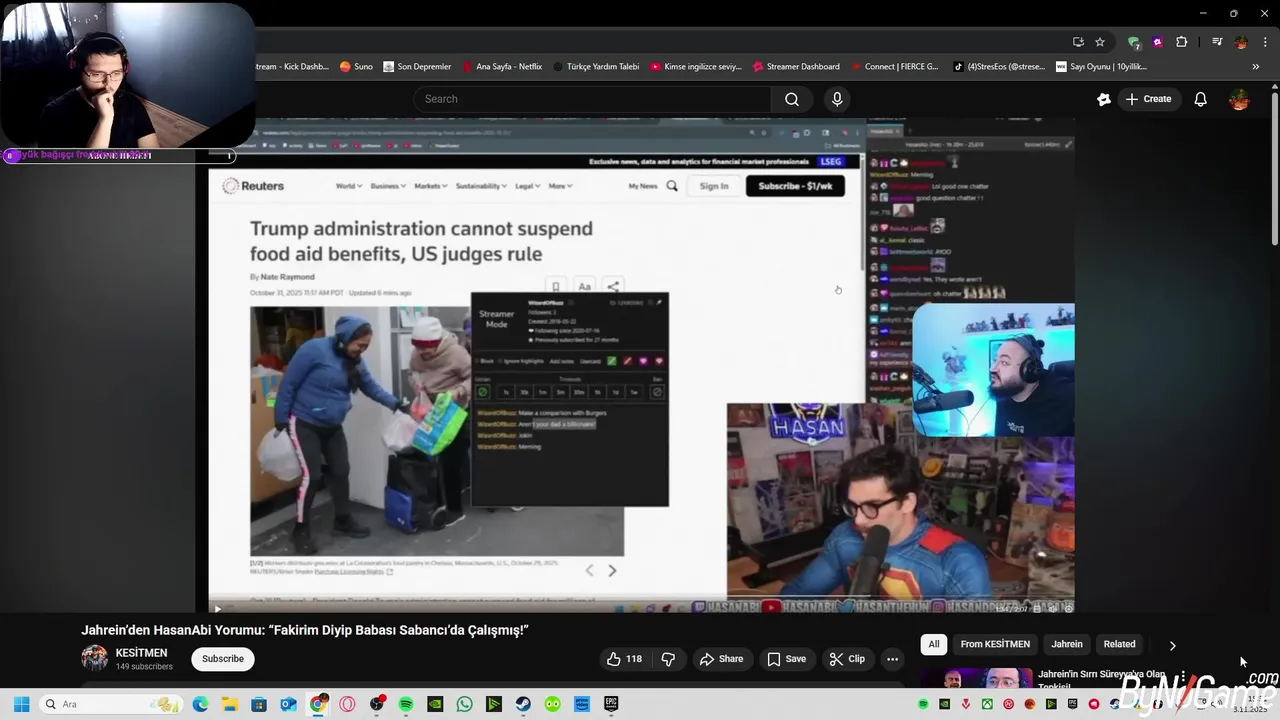Screen dimensions: 1280x720
Task: Open Prime Video from the taskbar
Action: point(582,704)
